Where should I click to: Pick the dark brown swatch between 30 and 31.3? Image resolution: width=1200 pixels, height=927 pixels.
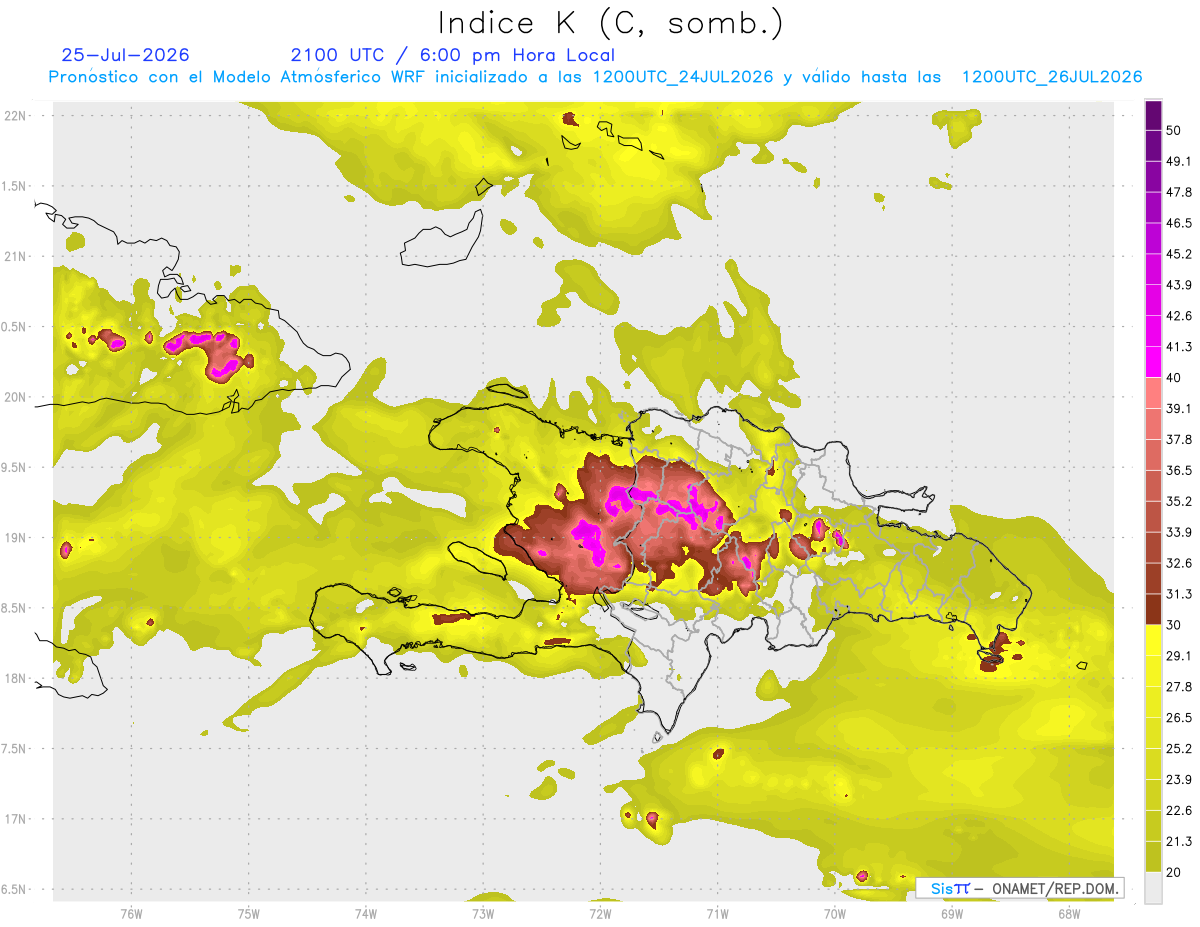(1153, 609)
